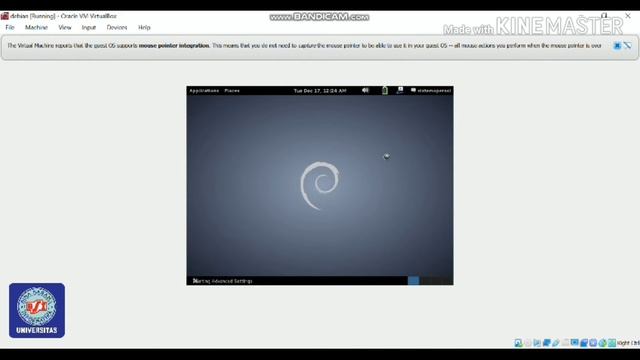Image resolution: width=640 pixels, height=360 pixels.
Task: Open the Machine menu
Action: coord(36,27)
